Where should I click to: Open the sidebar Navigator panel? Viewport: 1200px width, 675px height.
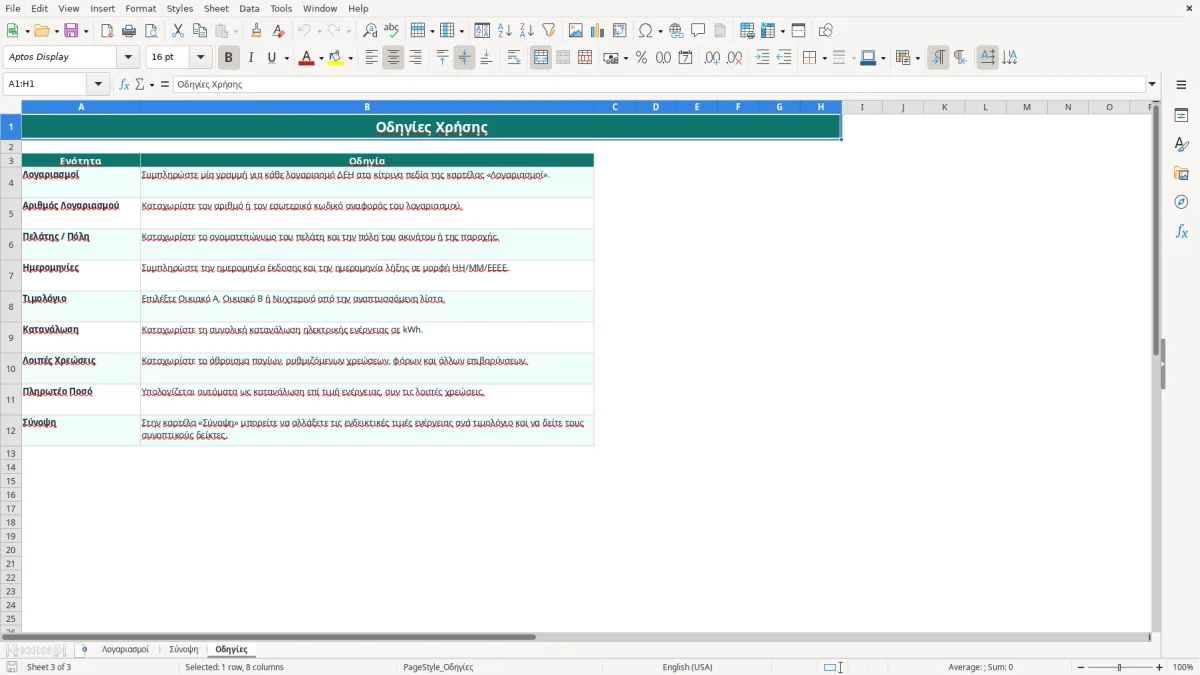pos(1181,202)
